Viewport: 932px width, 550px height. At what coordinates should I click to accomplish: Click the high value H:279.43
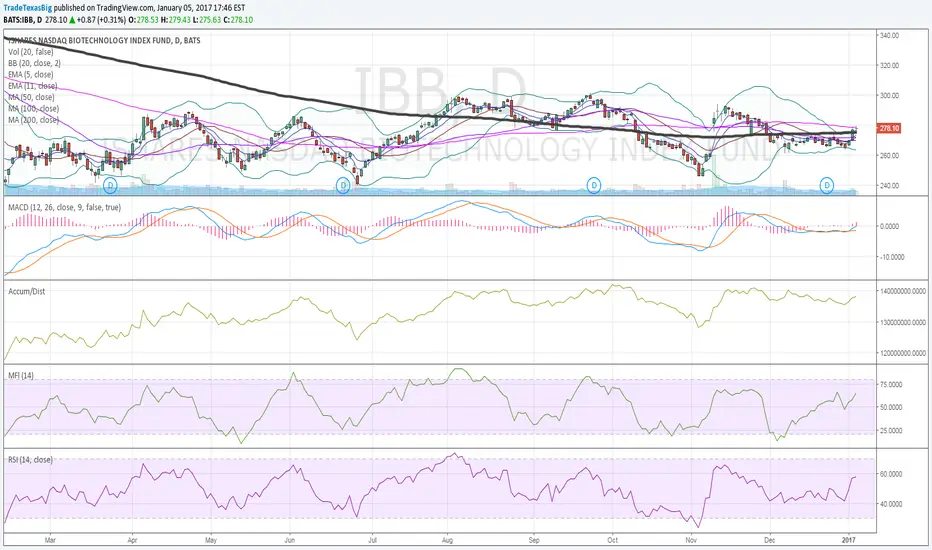point(176,20)
